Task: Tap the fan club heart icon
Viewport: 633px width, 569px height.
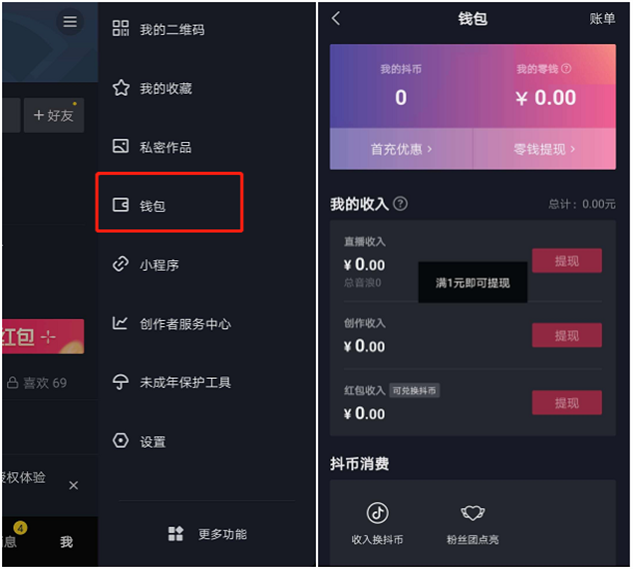Action: tap(473, 513)
